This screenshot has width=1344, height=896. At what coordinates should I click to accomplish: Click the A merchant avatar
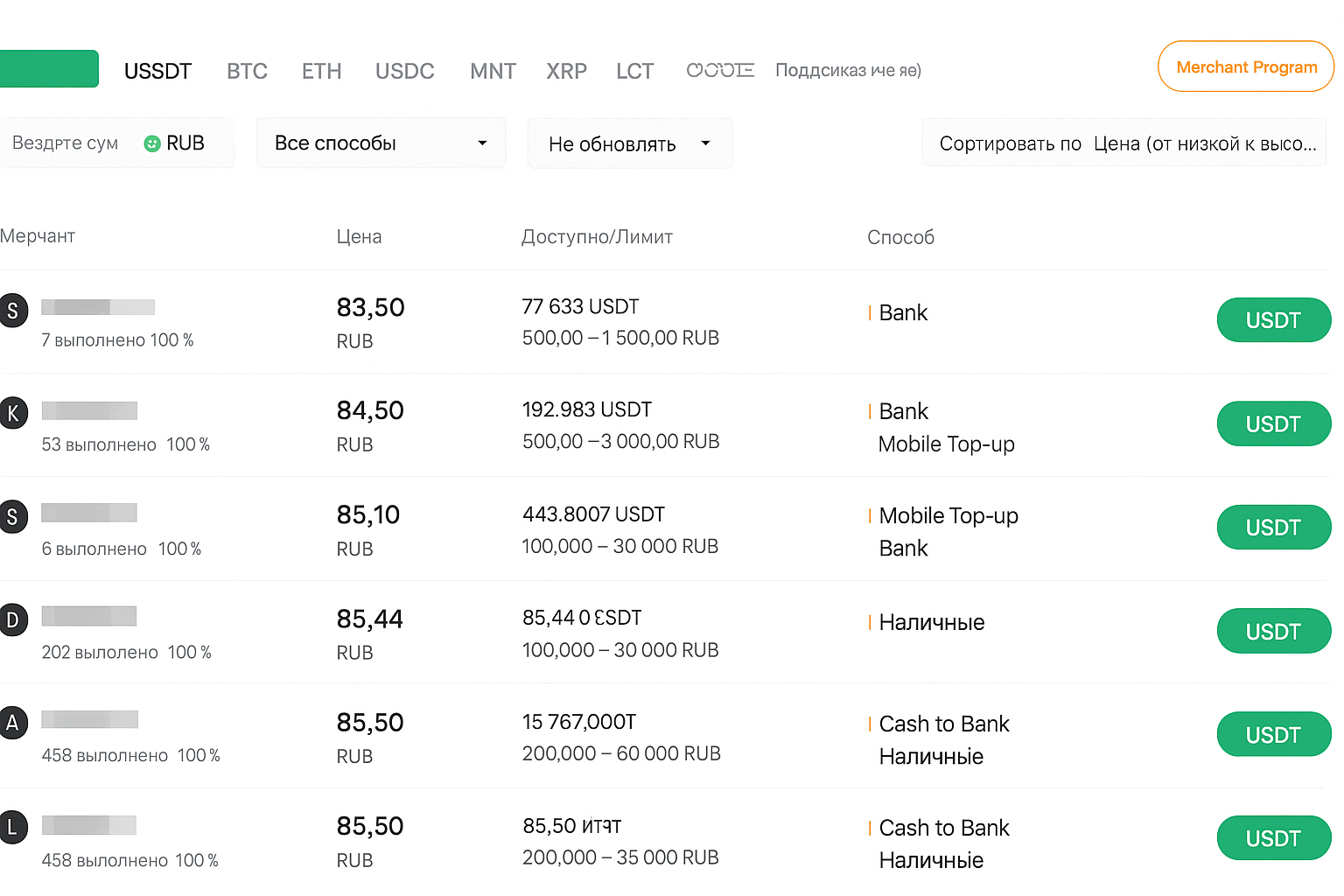(13, 723)
